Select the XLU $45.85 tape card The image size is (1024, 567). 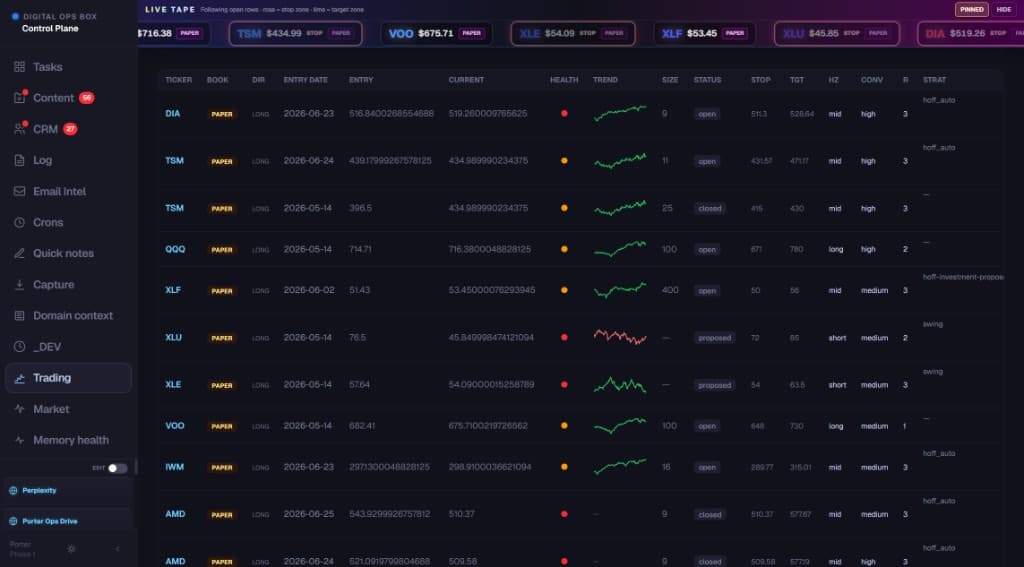click(837, 33)
